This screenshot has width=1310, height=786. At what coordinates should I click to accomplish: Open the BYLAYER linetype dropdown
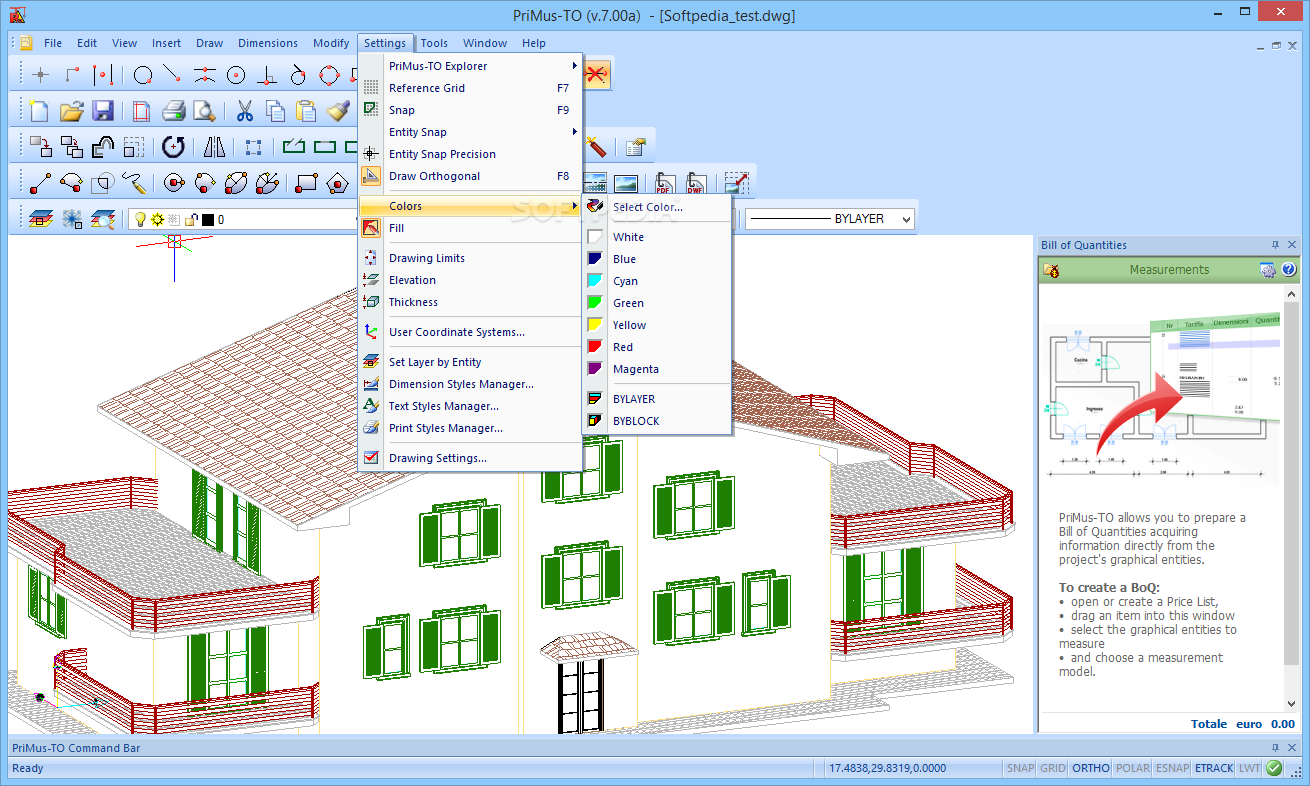coord(905,218)
